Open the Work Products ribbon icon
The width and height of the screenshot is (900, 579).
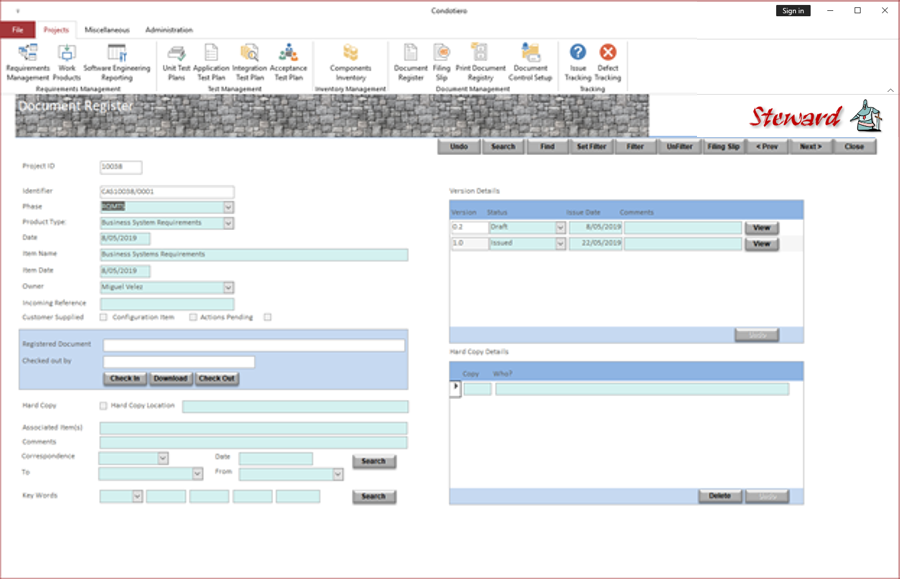click(x=67, y=62)
